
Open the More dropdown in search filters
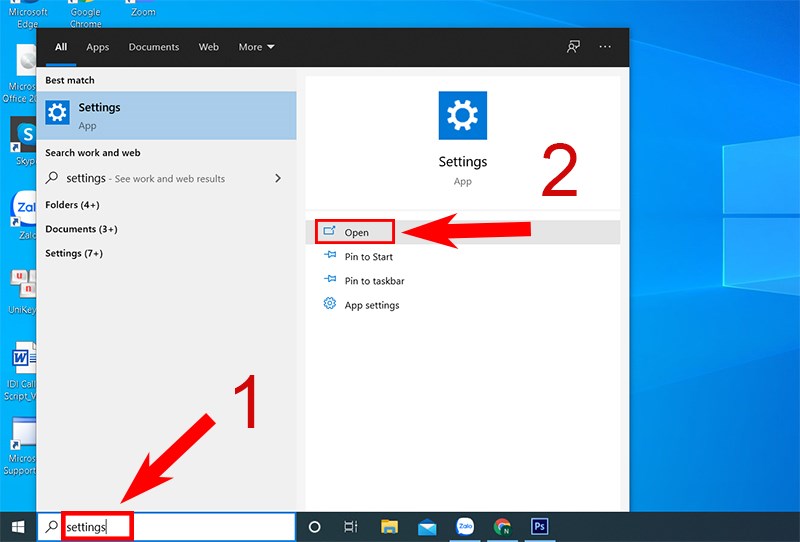coord(256,47)
